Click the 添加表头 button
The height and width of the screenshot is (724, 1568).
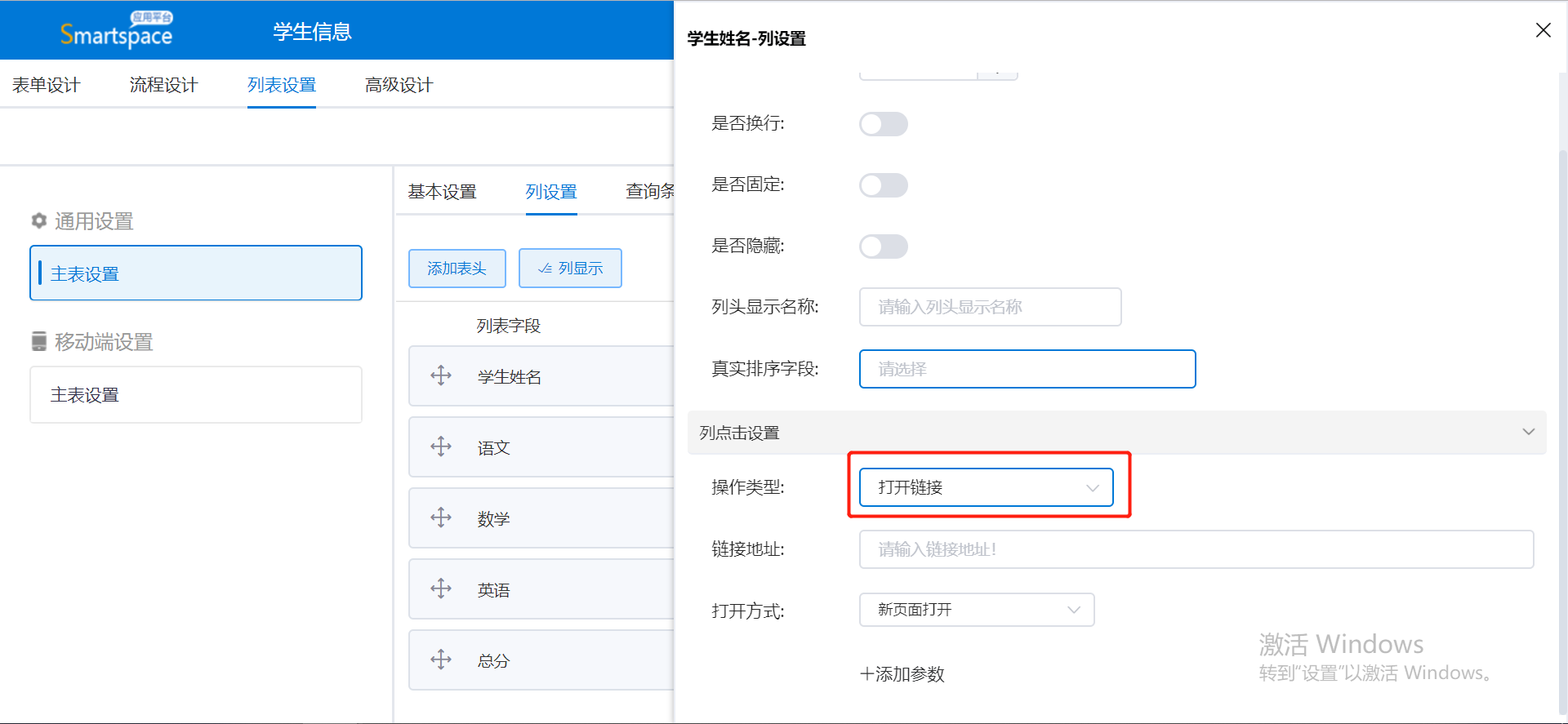(x=457, y=269)
